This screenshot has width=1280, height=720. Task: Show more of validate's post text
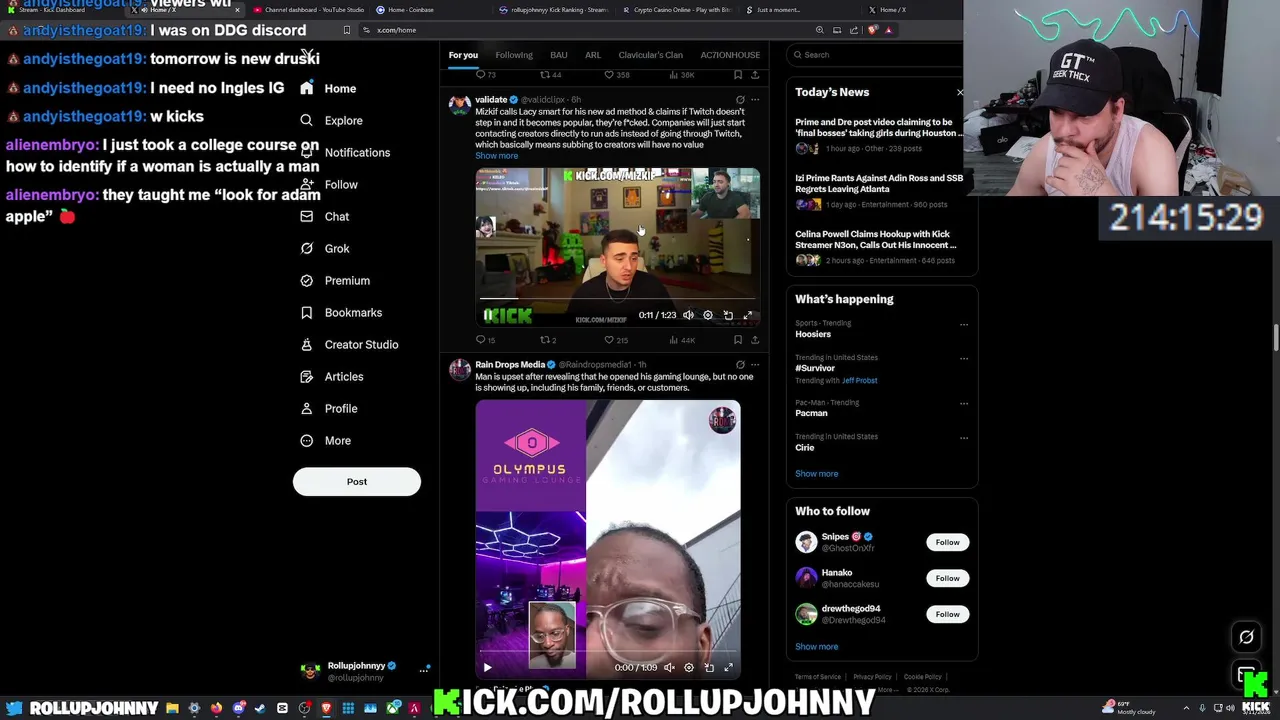click(x=496, y=156)
